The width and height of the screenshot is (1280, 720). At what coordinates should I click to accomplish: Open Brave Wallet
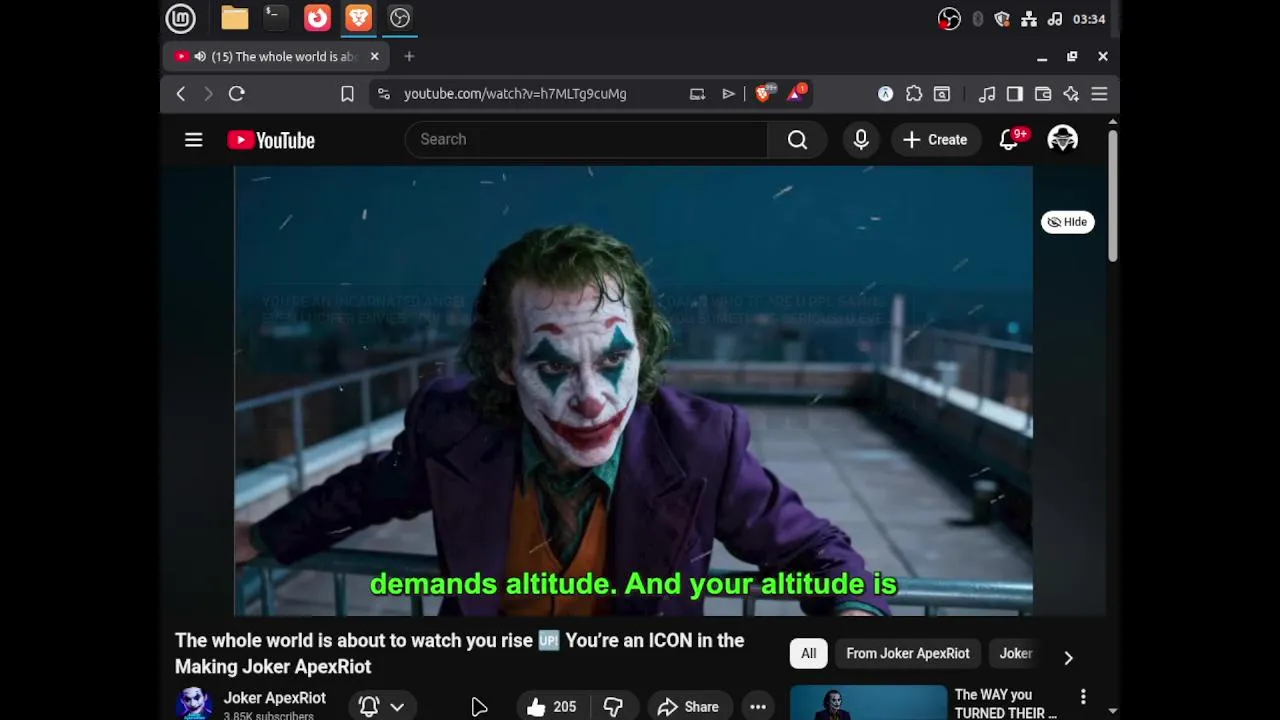(x=1043, y=94)
